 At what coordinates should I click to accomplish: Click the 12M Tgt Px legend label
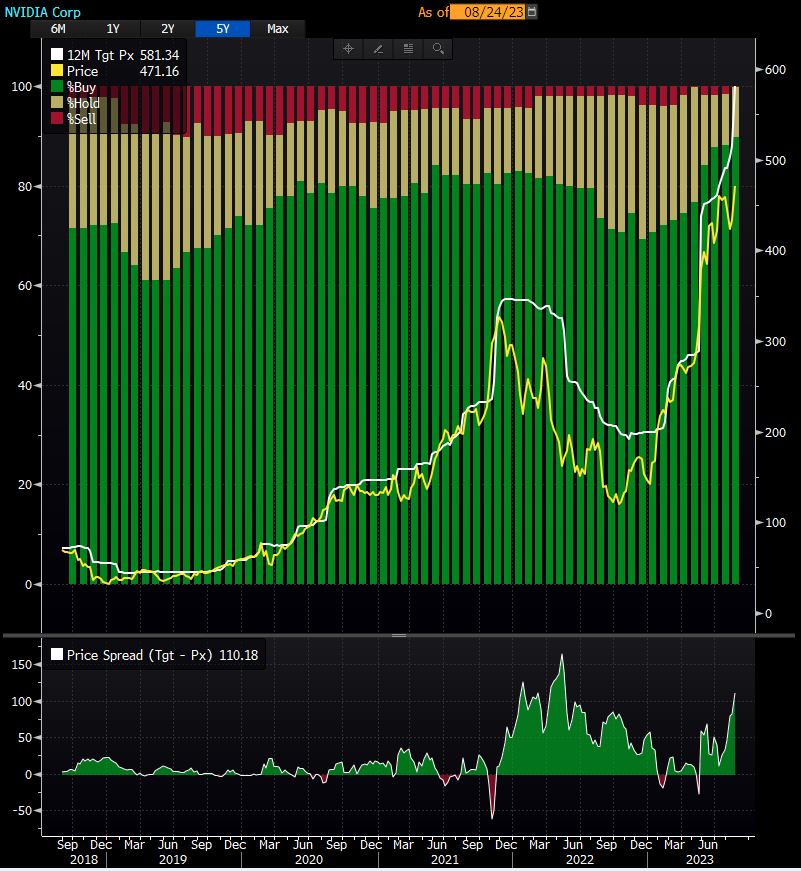[x=101, y=55]
